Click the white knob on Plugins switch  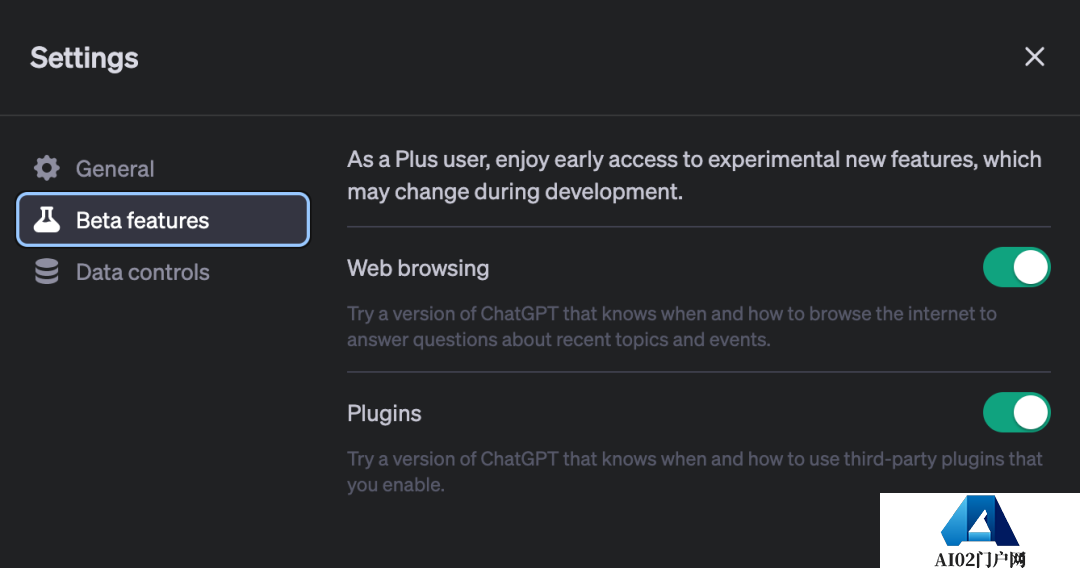pos(1031,413)
